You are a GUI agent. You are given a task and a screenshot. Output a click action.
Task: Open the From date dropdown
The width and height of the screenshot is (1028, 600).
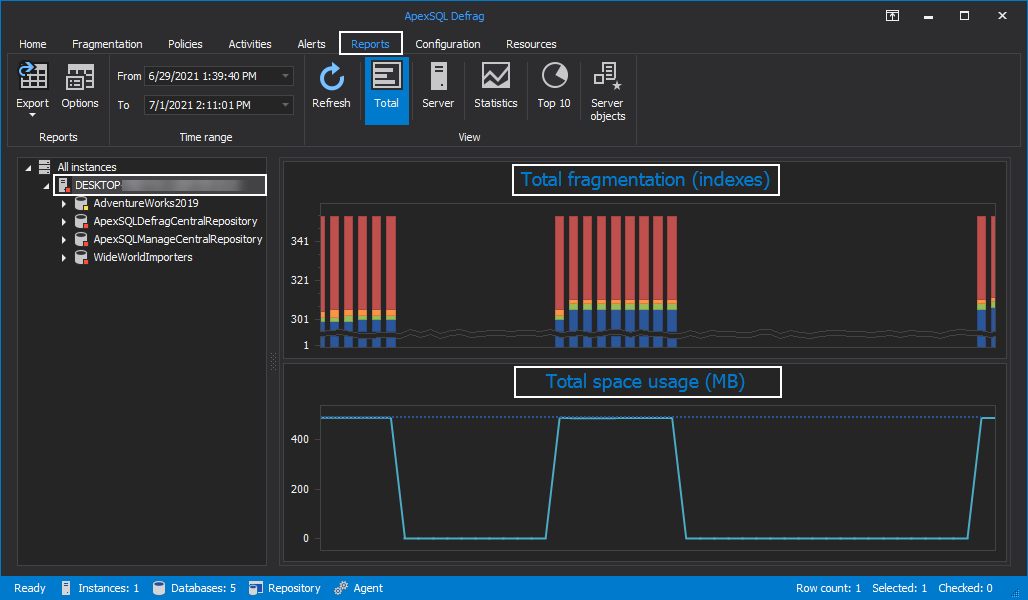click(285, 76)
